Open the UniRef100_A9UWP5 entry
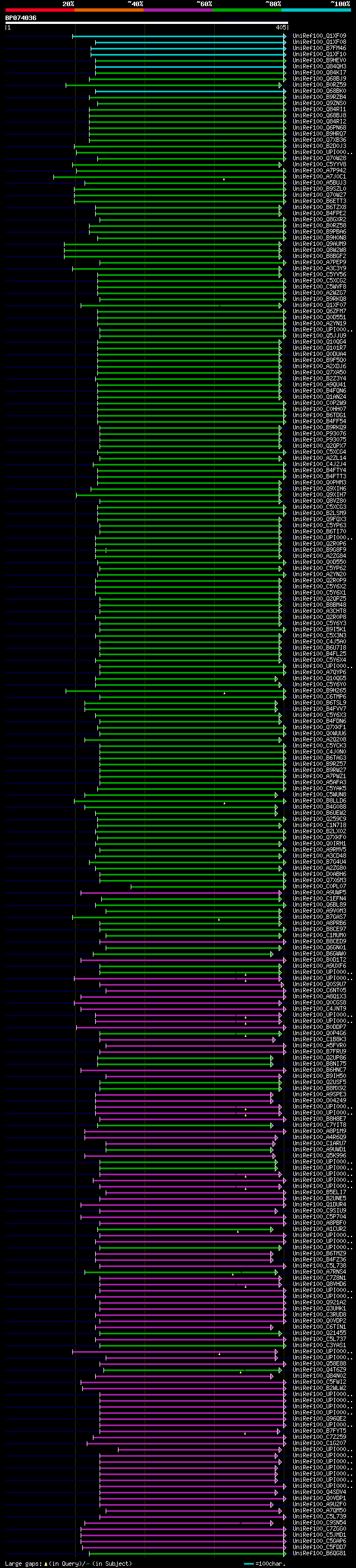The width and height of the screenshot is (356, 1568). tap(319, 893)
